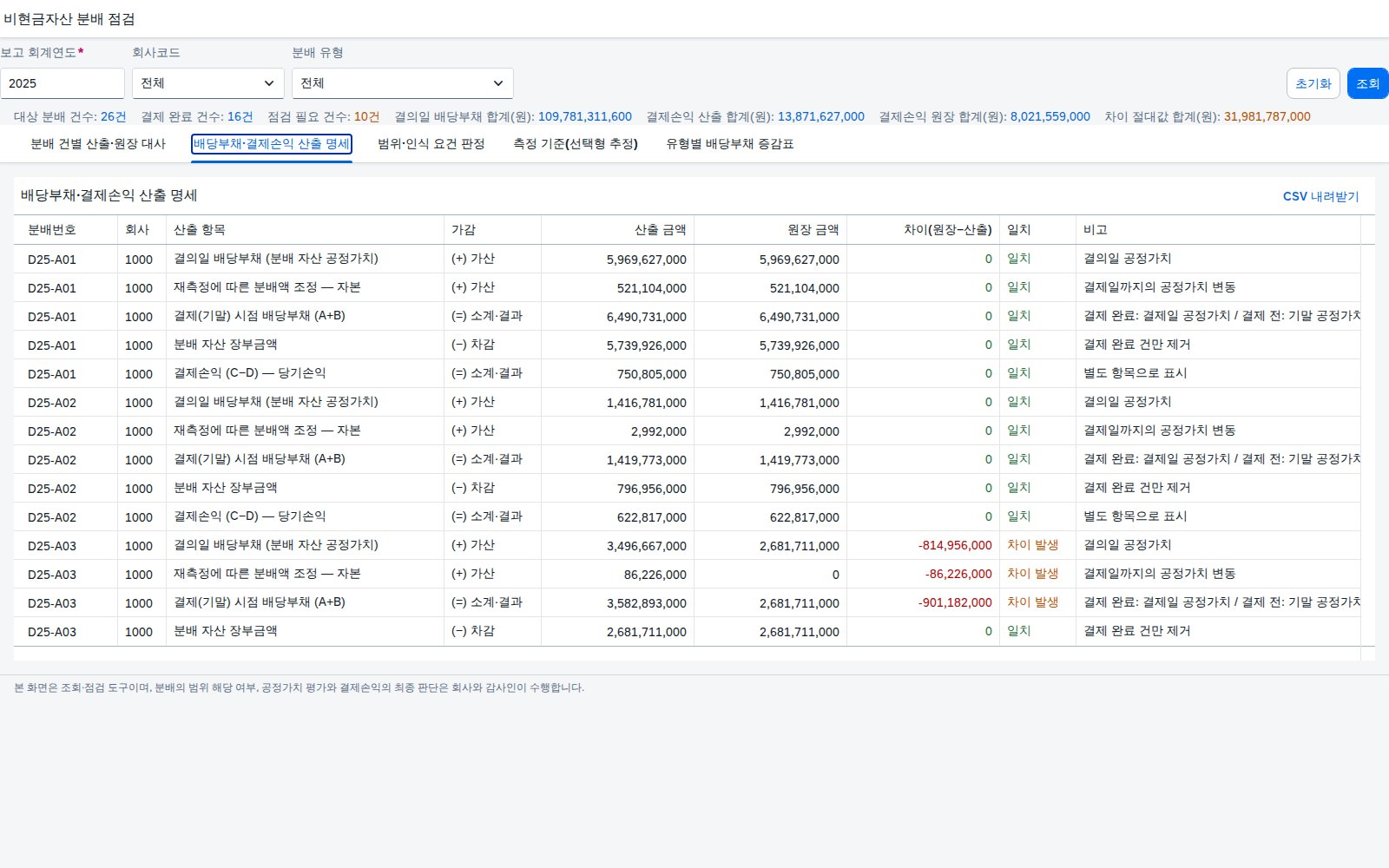Click 차이 절대값 합계 31,981,787,000
1389x868 pixels.
point(1208,116)
